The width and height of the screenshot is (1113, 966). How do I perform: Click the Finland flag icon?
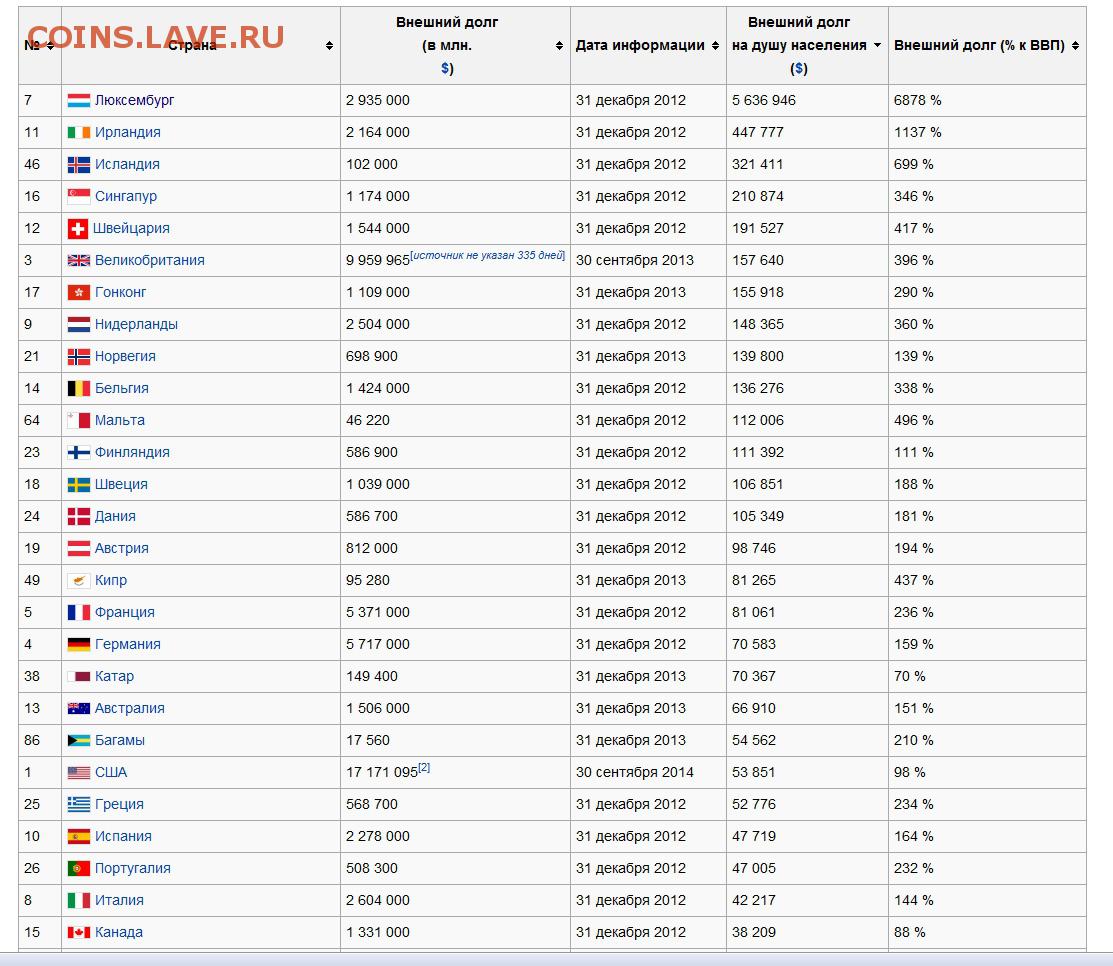(x=79, y=452)
